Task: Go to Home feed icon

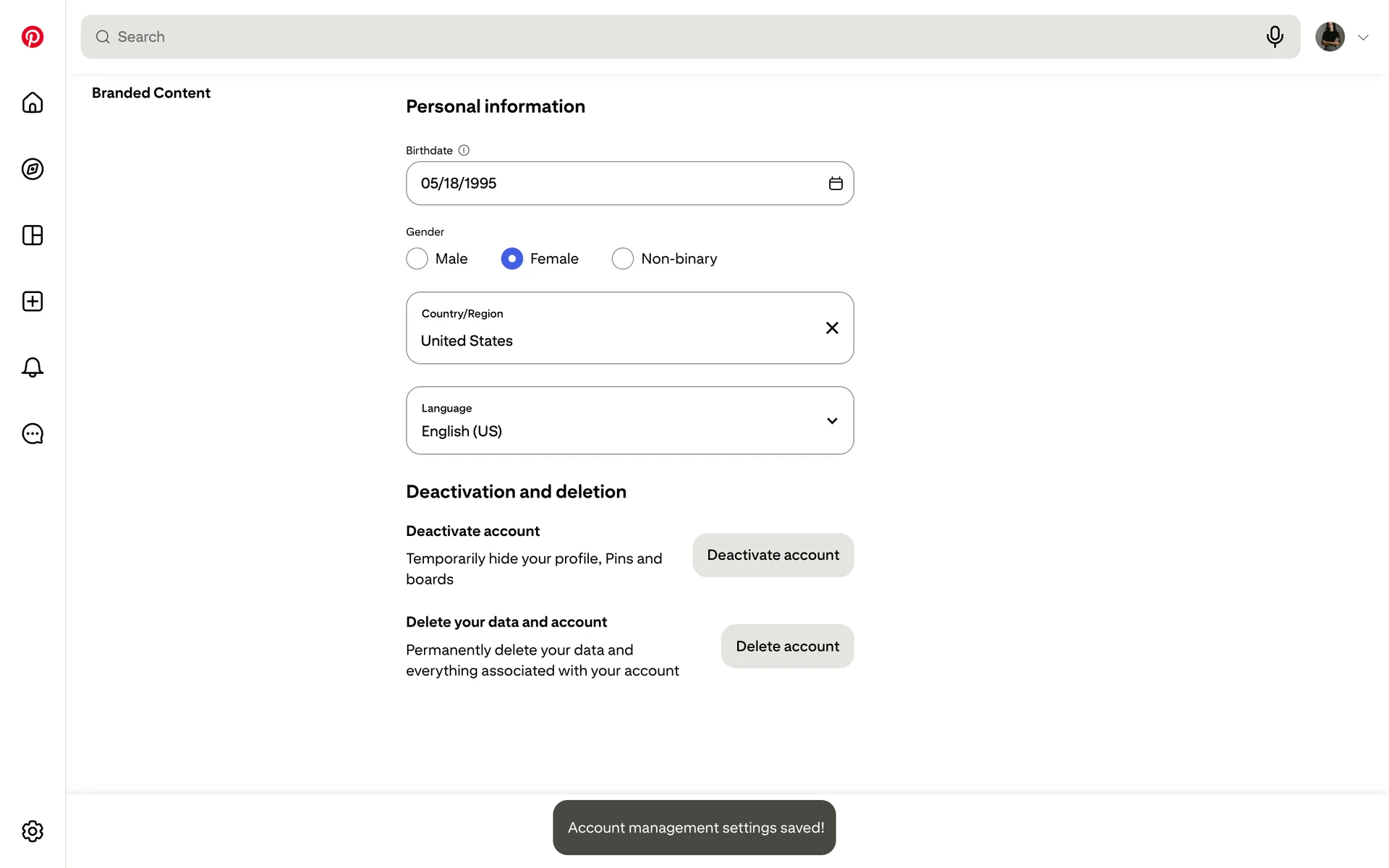Action: 33,103
